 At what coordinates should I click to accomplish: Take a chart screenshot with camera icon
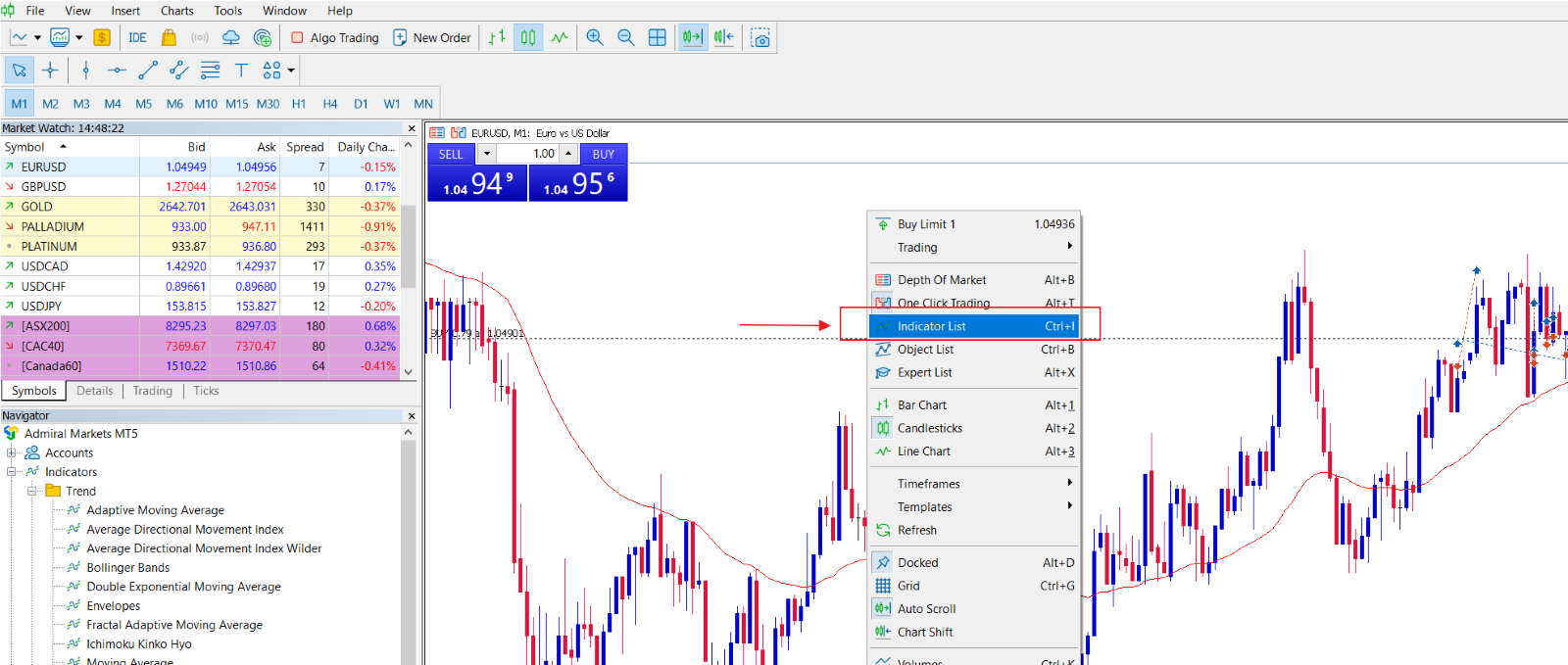(x=760, y=37)
